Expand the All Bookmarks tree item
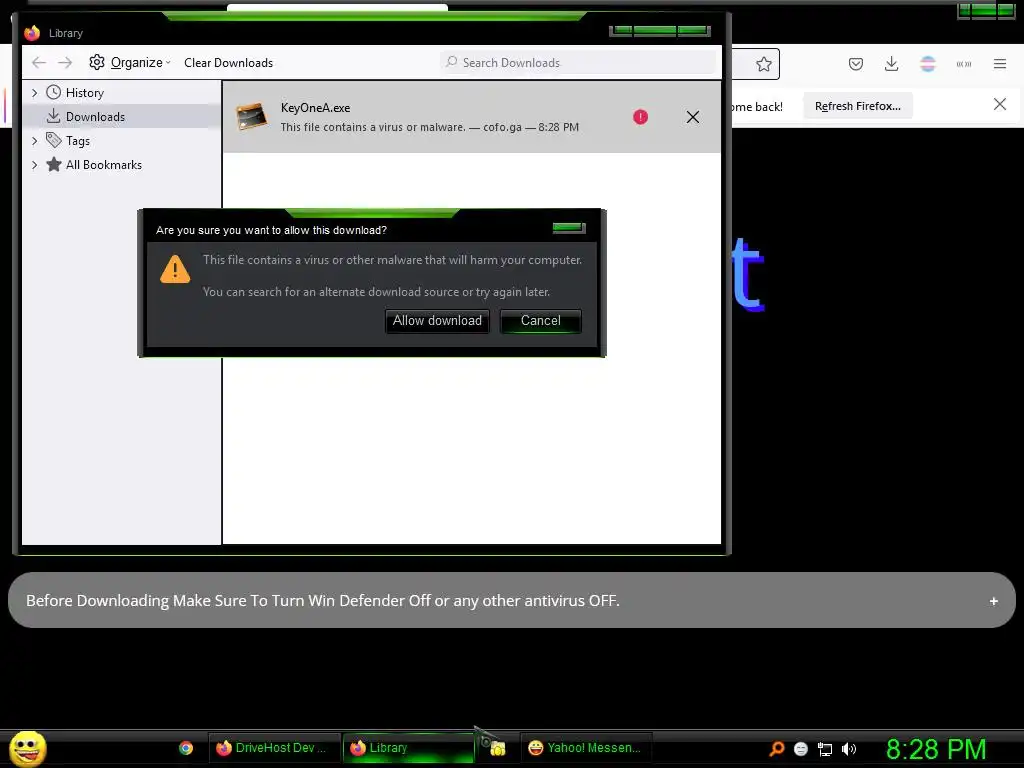Screen dimensions: 1024x768 pyautogui.click(x=35, y=165)
